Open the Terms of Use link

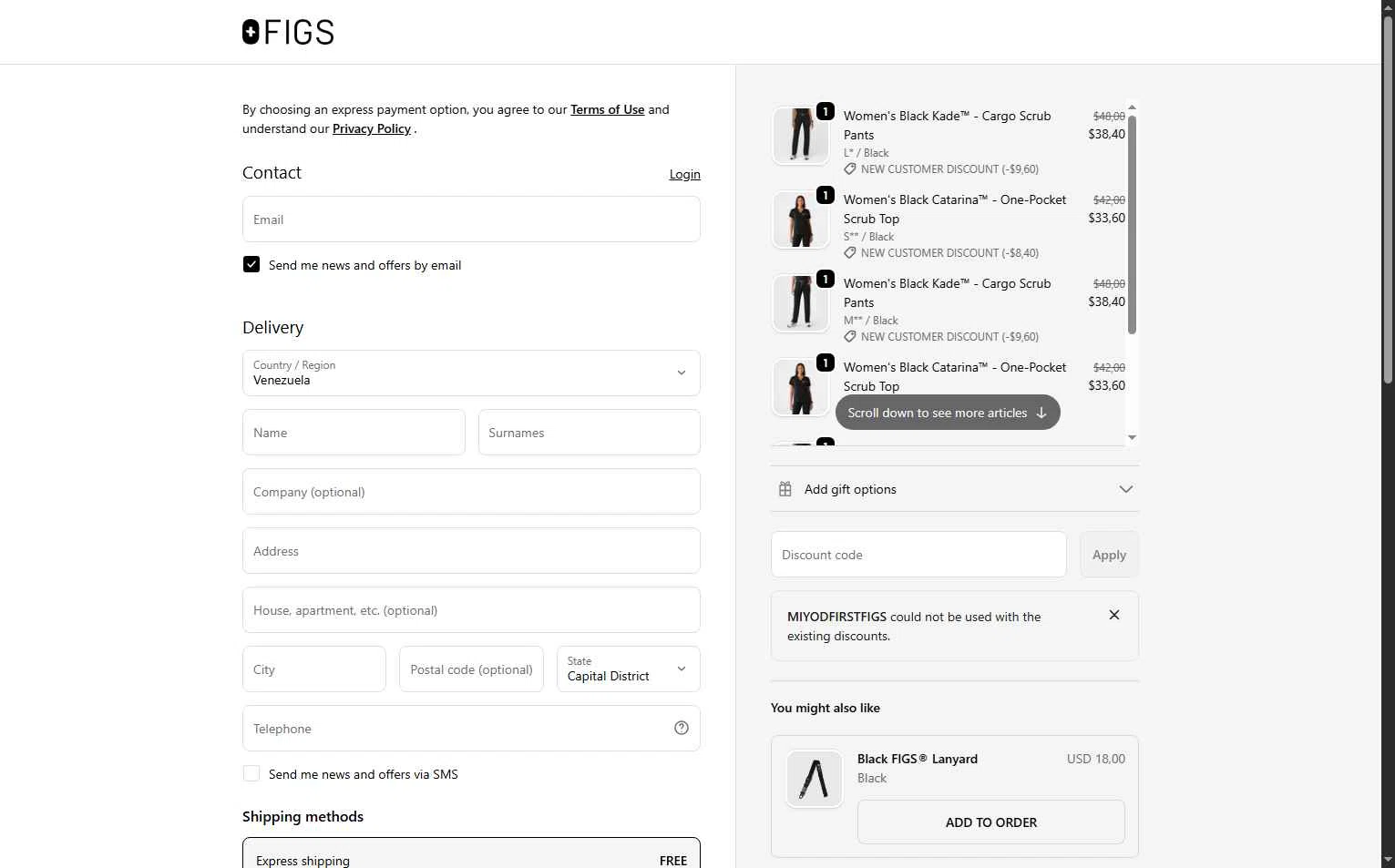(x=607, y=109)
